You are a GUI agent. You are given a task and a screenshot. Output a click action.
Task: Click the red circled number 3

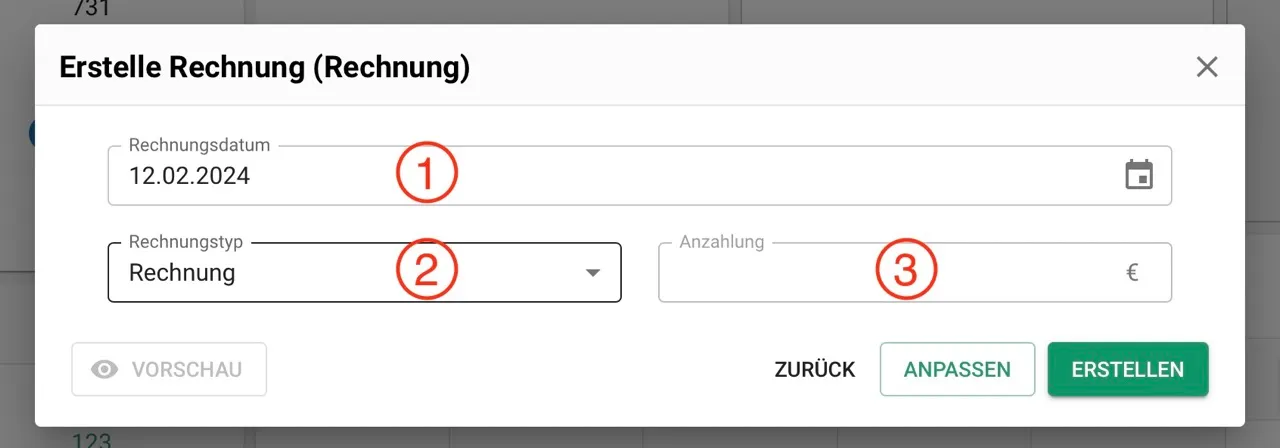click(906, 272)
